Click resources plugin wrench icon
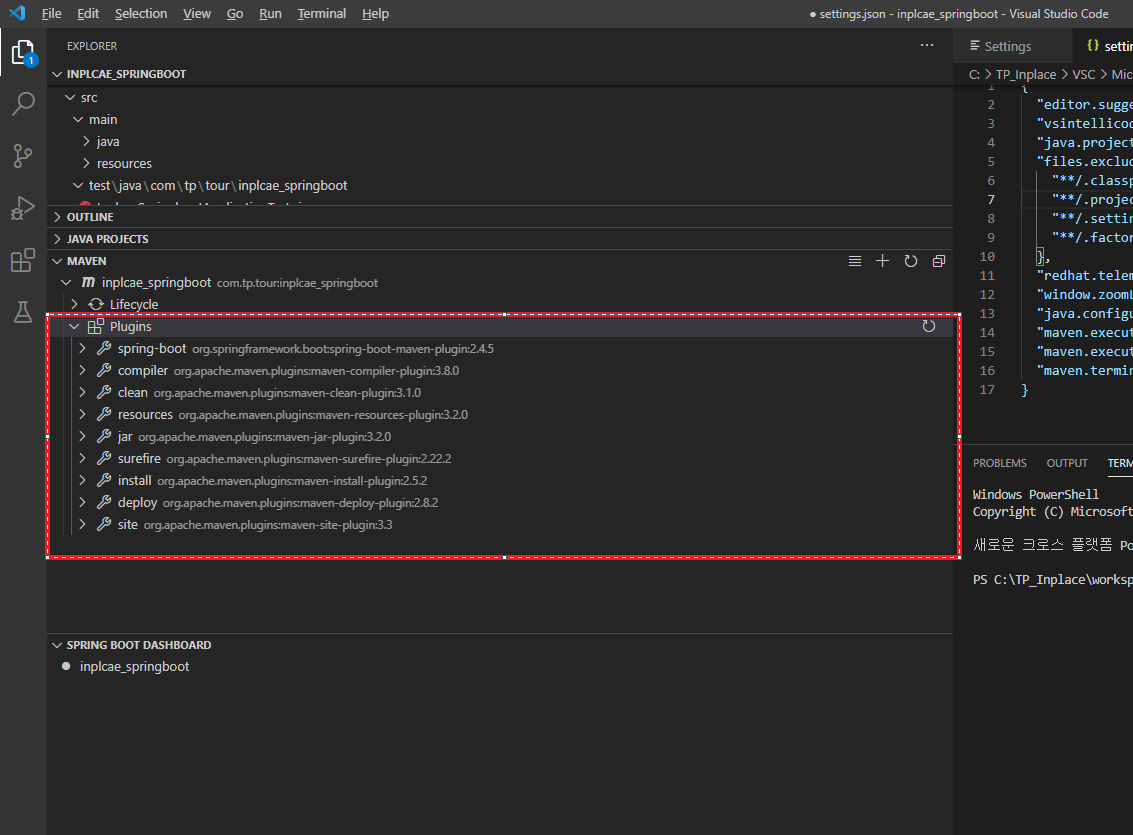The width and height of the screenshot is (1133, 835). (104, 415)
